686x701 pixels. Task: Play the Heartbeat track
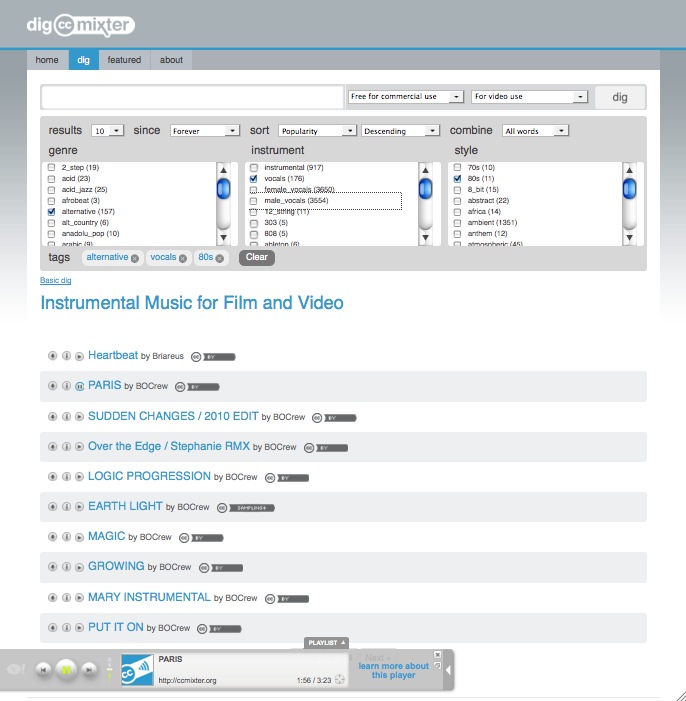coord(79,356)
